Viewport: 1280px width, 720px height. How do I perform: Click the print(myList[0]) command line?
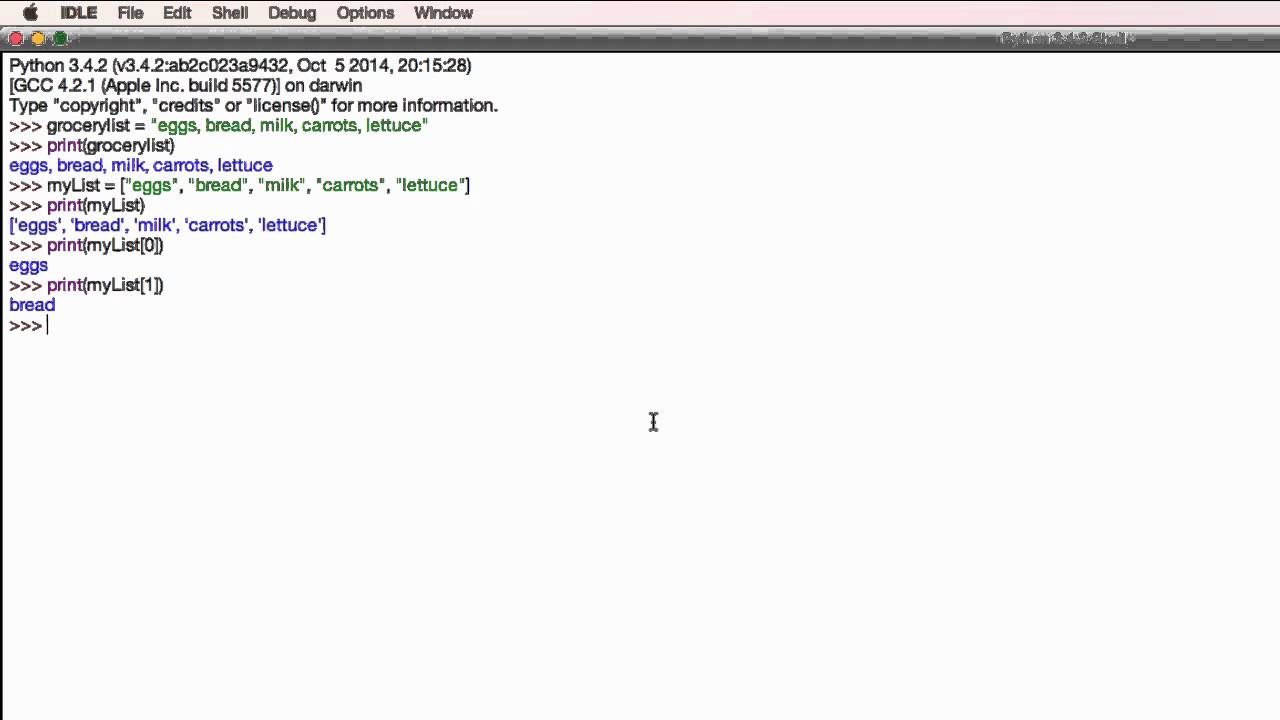point(86,245)
